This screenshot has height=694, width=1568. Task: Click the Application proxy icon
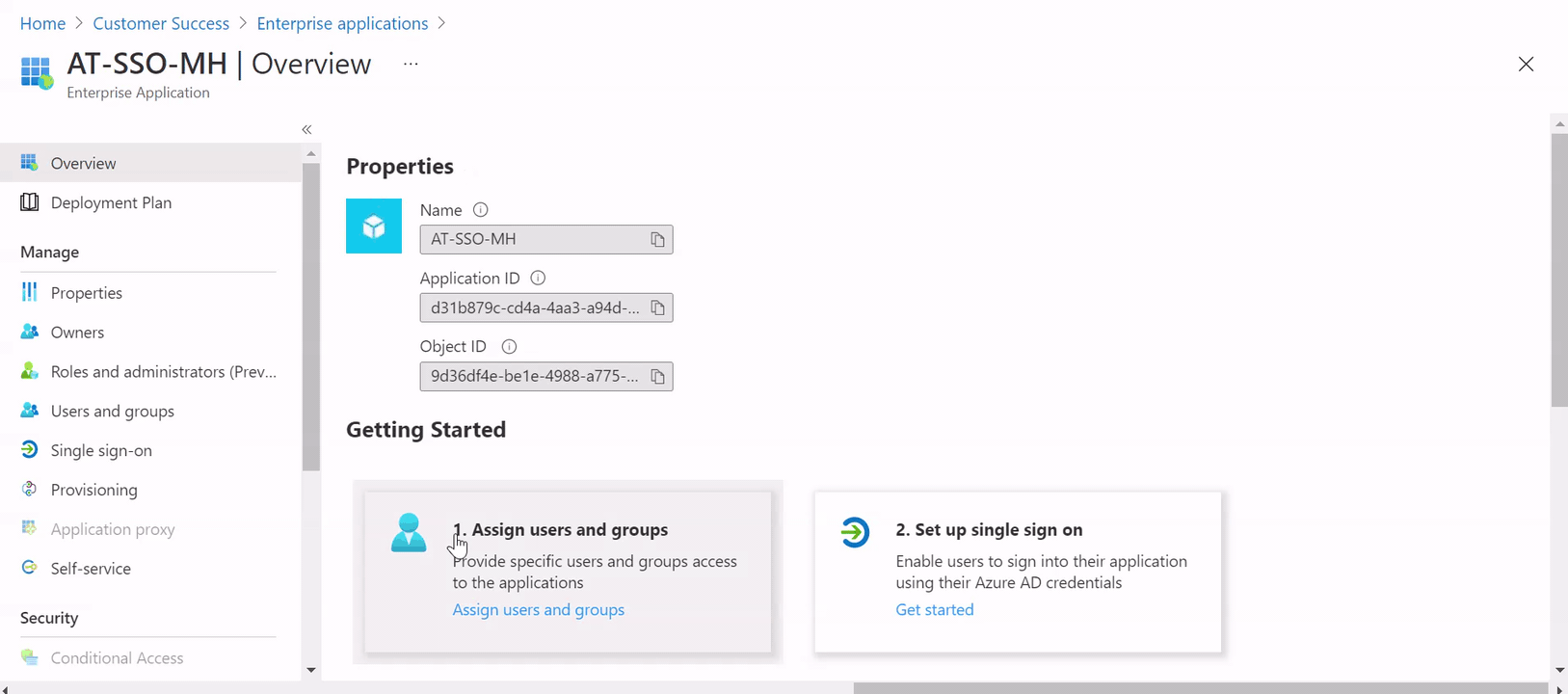coord(30,528)
